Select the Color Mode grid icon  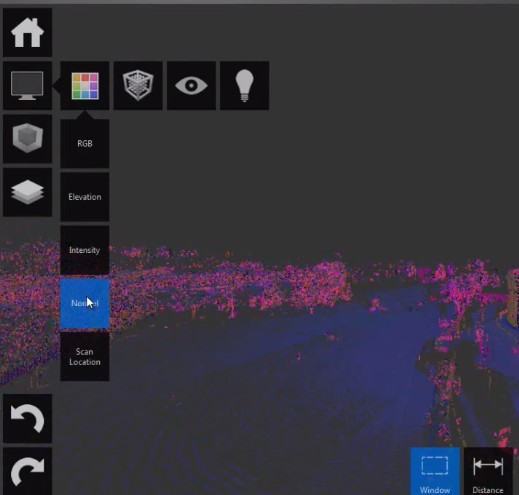(x=85, y=86)
